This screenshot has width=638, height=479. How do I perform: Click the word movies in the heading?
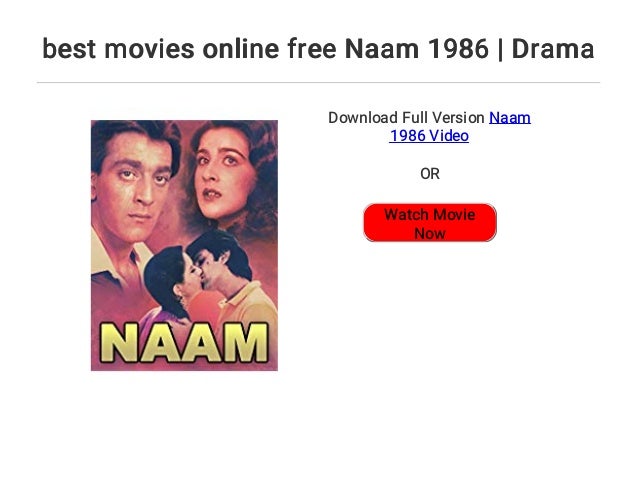coord(149,48)
